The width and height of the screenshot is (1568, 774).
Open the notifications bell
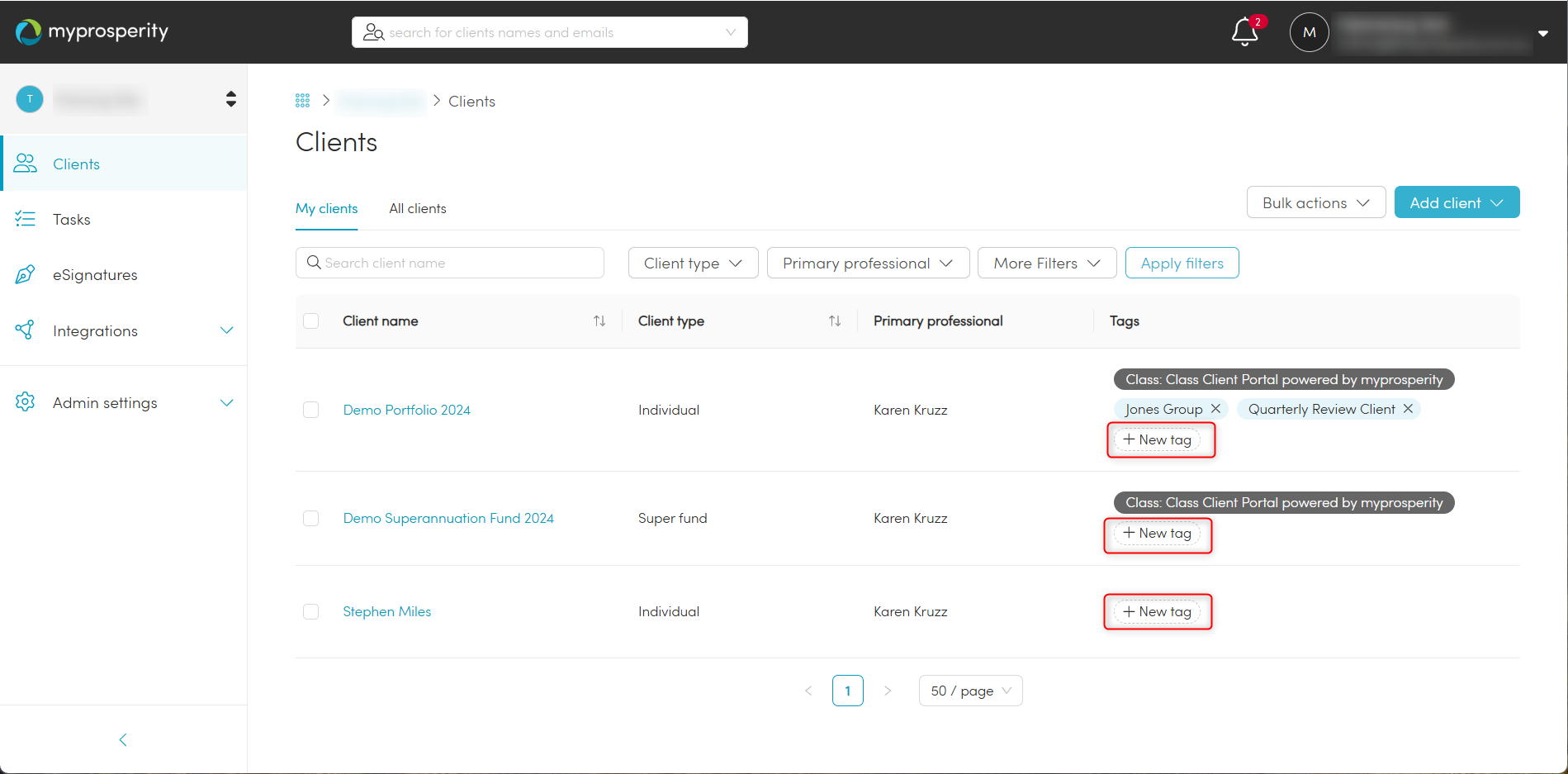(1245, 32)
